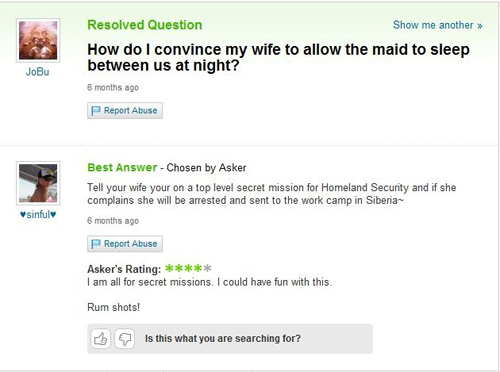500x372 pixels.
Task: Select the gray fifth star in Asker's Rating
Action: pos(207,268)
